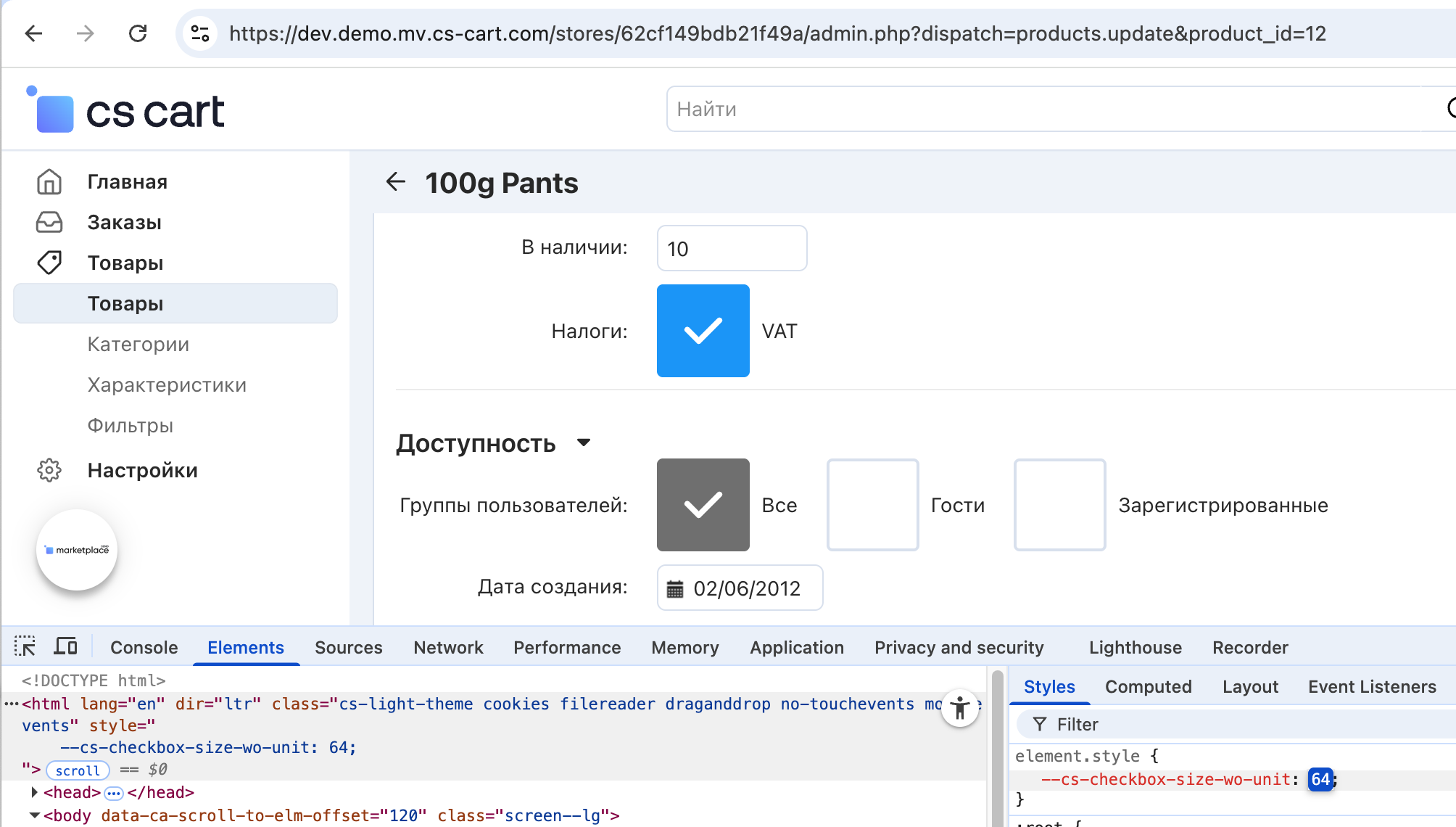Click the В наличии quantity field
1456x827 pixels.
(731, 248)
